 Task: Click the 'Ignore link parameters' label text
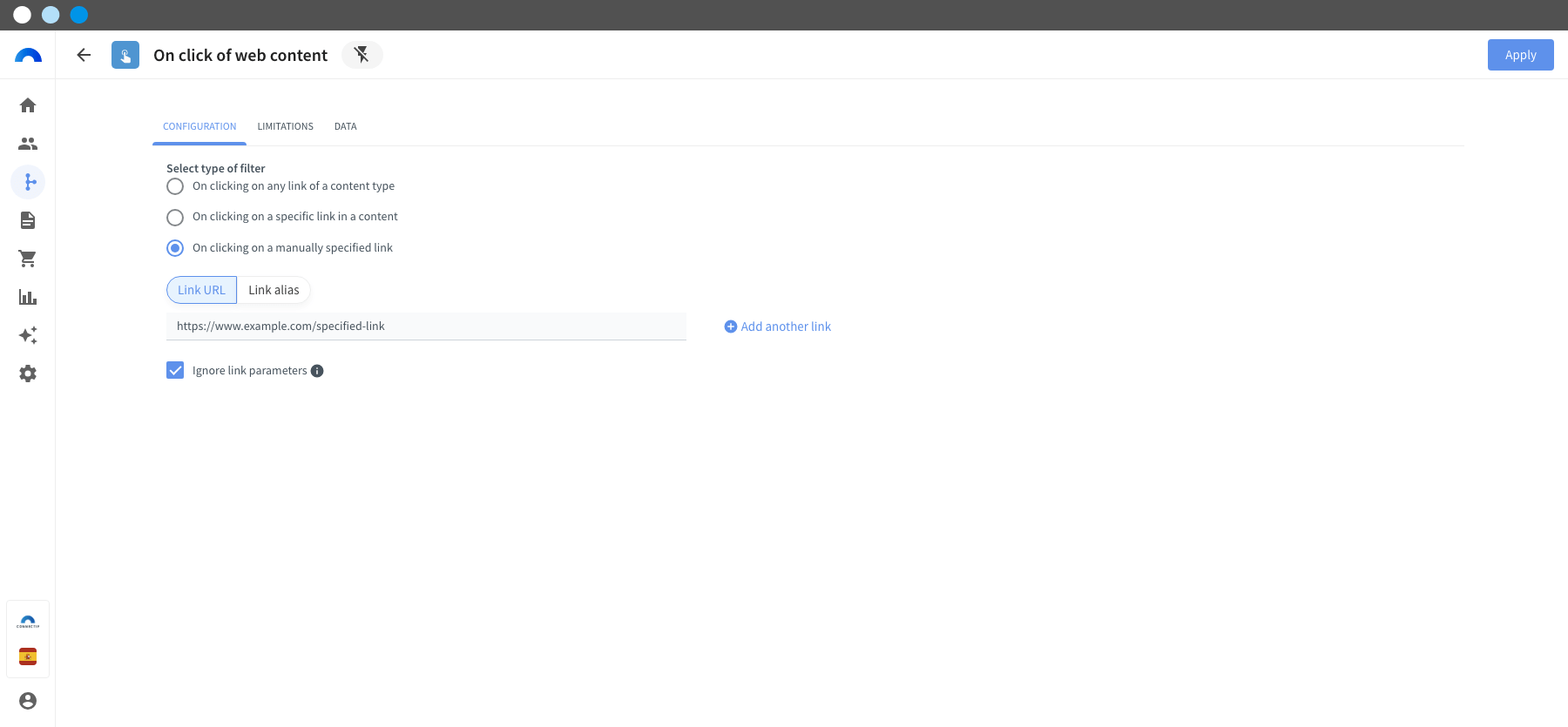click(x=250, y=371)
